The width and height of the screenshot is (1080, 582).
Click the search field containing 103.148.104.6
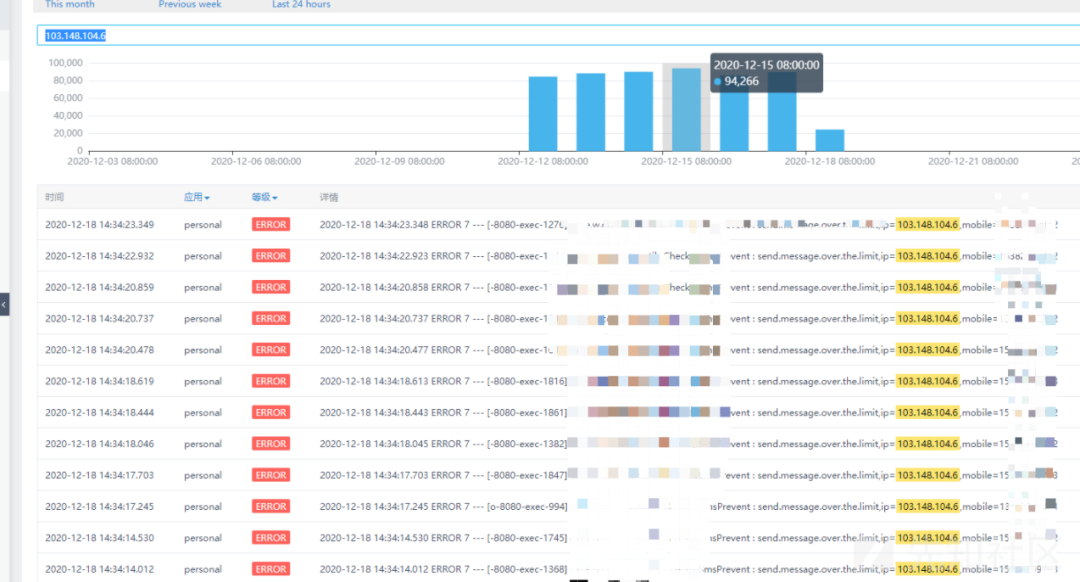(558, 35)
